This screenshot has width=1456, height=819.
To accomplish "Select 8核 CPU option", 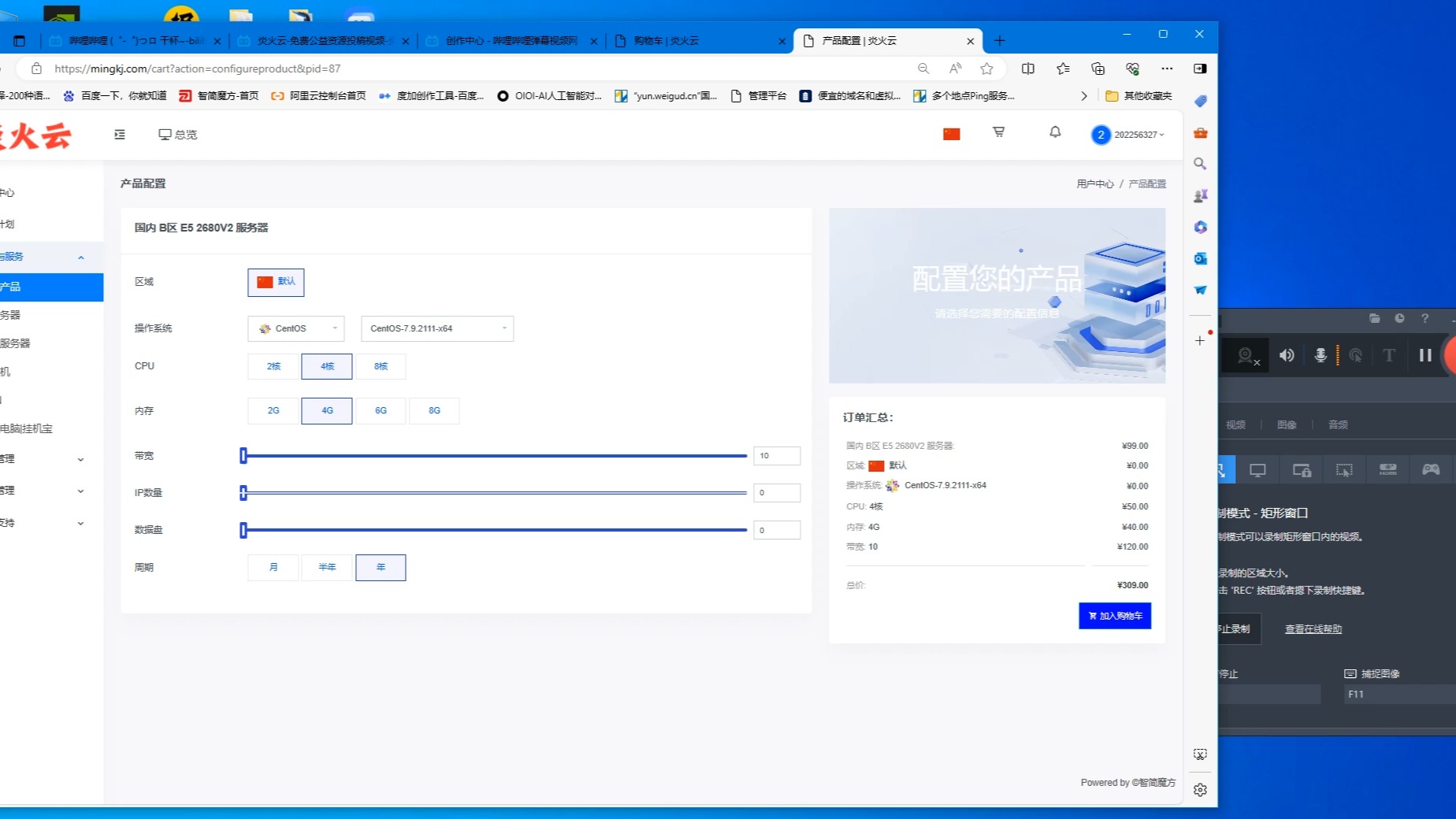I will click(x=381, y=366).
